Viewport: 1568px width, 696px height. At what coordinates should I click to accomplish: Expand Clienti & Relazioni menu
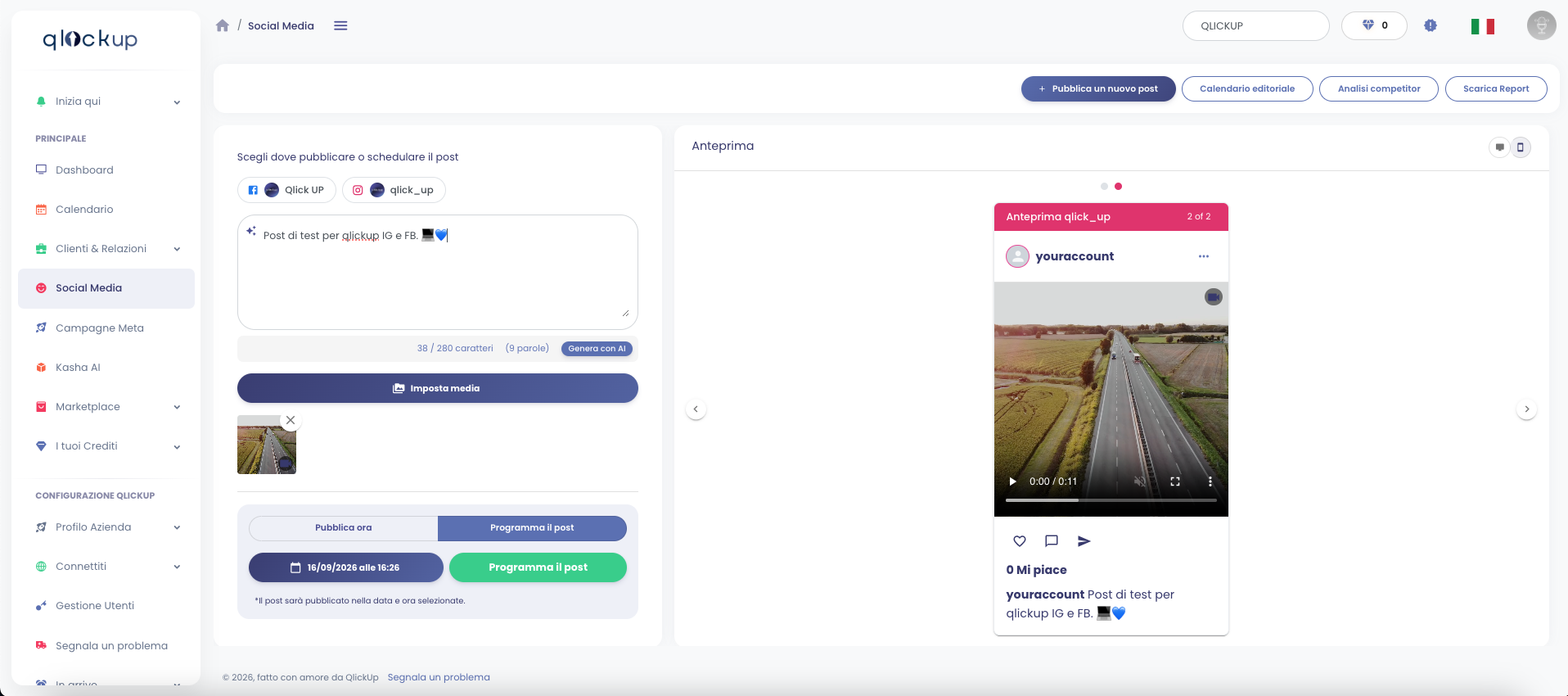tap(106, 249)
